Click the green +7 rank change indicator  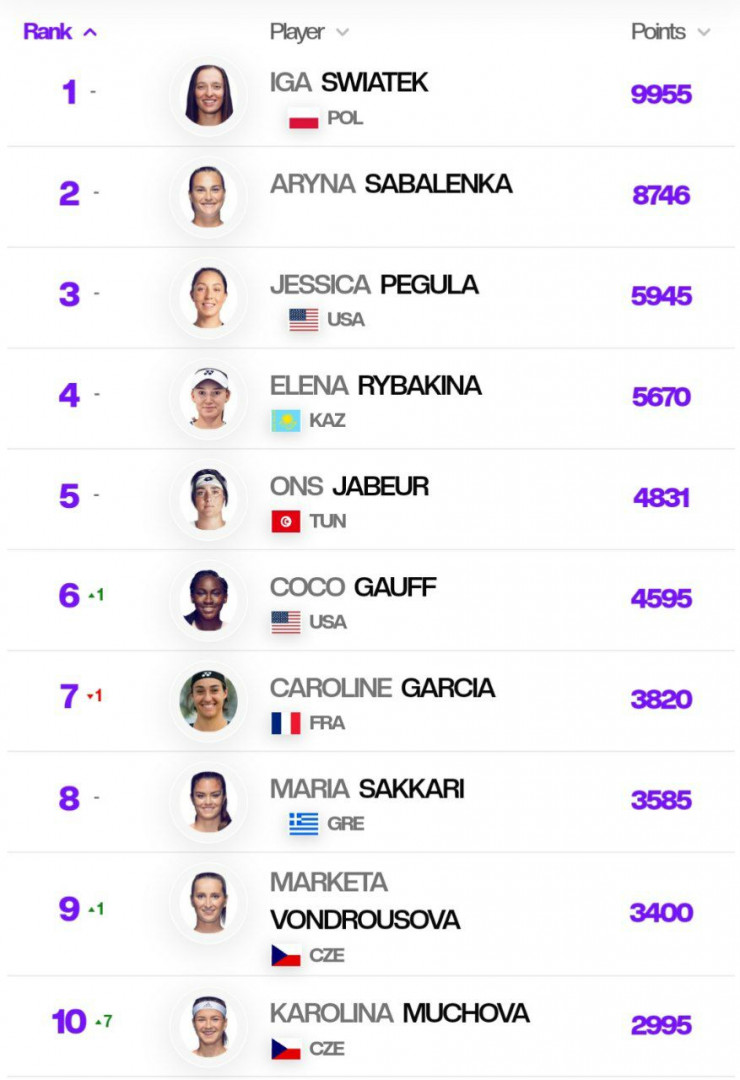(x=104, y=1021)
